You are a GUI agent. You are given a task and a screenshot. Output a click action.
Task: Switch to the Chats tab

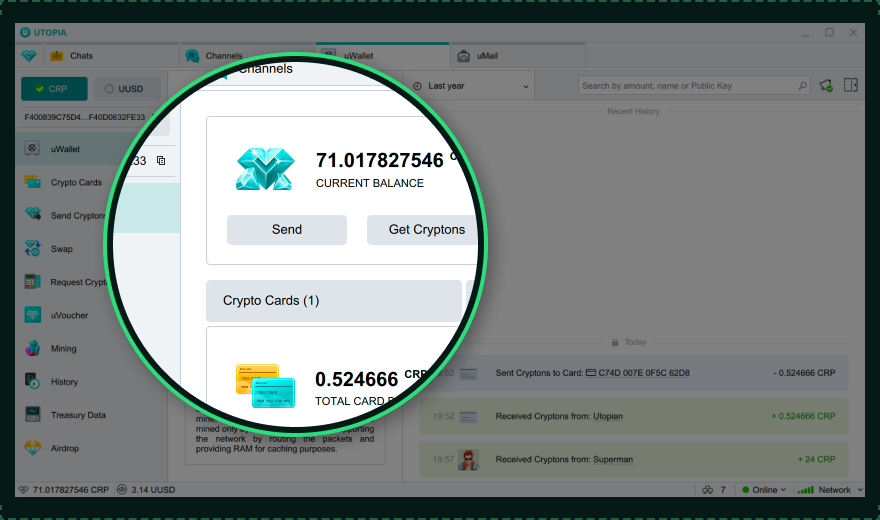pyautogui.click(x=109, y=56)
